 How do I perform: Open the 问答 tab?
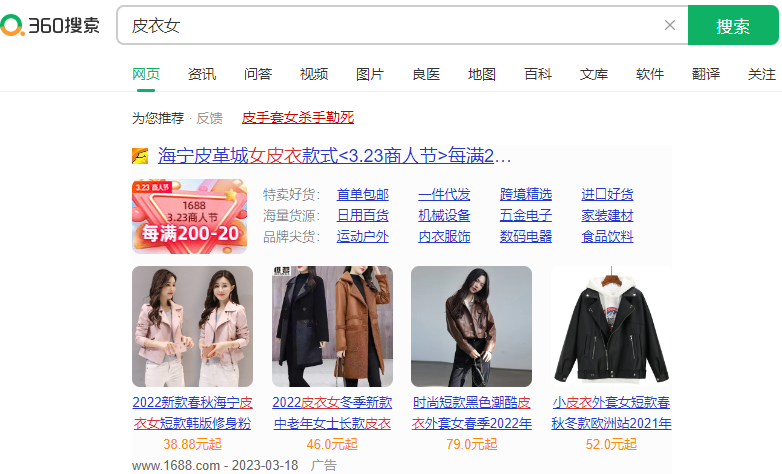(x=258, y=74)
